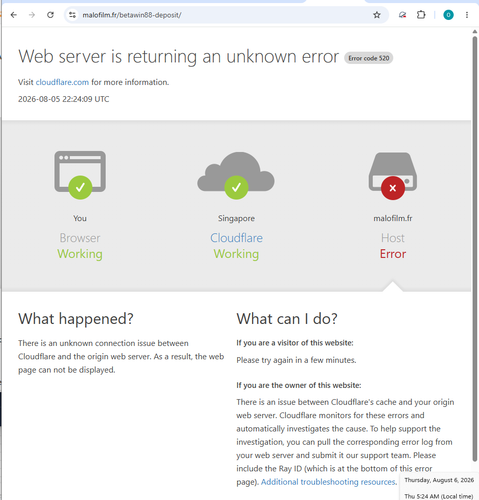Click the Cloudflare status link
The image size is (479, 500).
coord(236,238)
